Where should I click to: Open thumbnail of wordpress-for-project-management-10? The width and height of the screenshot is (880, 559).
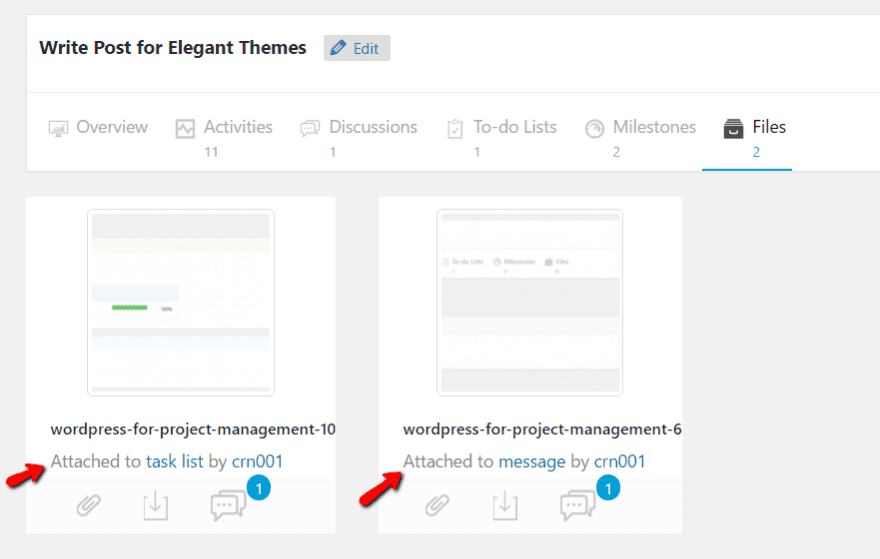(181, 302)
